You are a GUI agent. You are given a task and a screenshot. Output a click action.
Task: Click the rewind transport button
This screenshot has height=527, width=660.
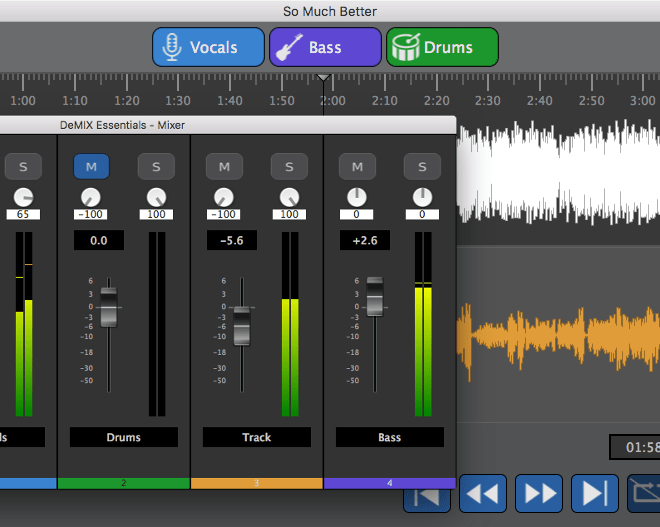coord(483,493)
